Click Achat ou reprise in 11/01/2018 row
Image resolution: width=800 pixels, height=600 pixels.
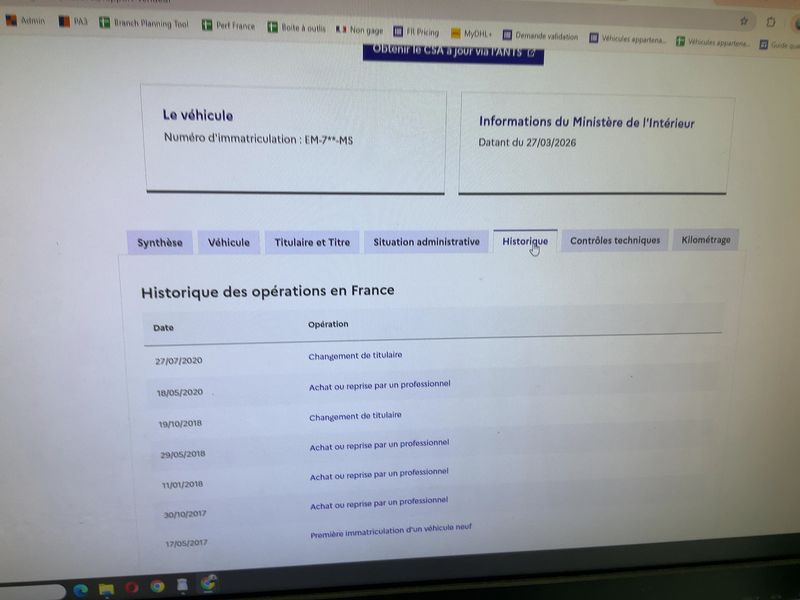[x=379, y=474]
